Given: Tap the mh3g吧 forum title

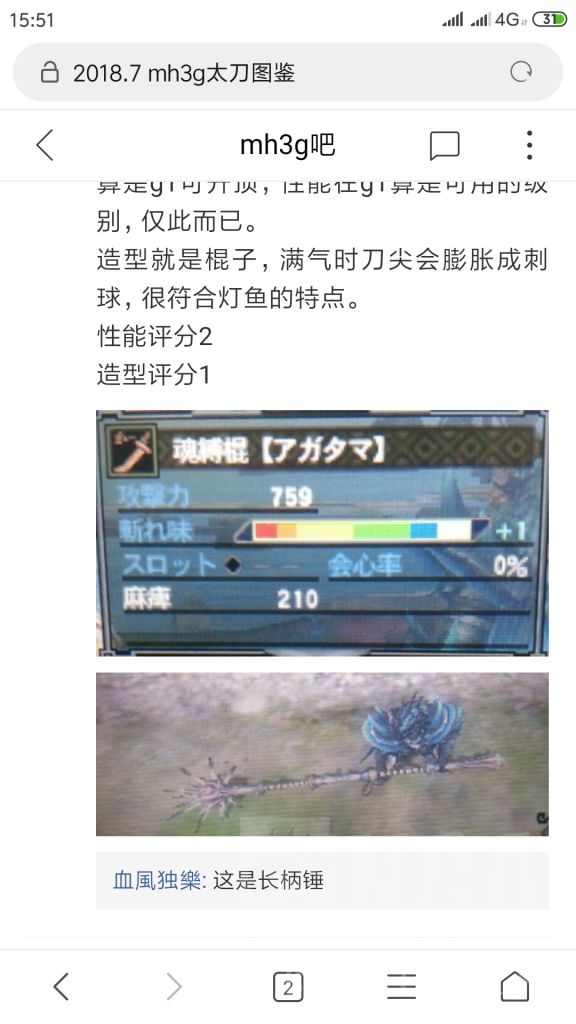Looking at the screenshot, I should [x=287, y=145].
